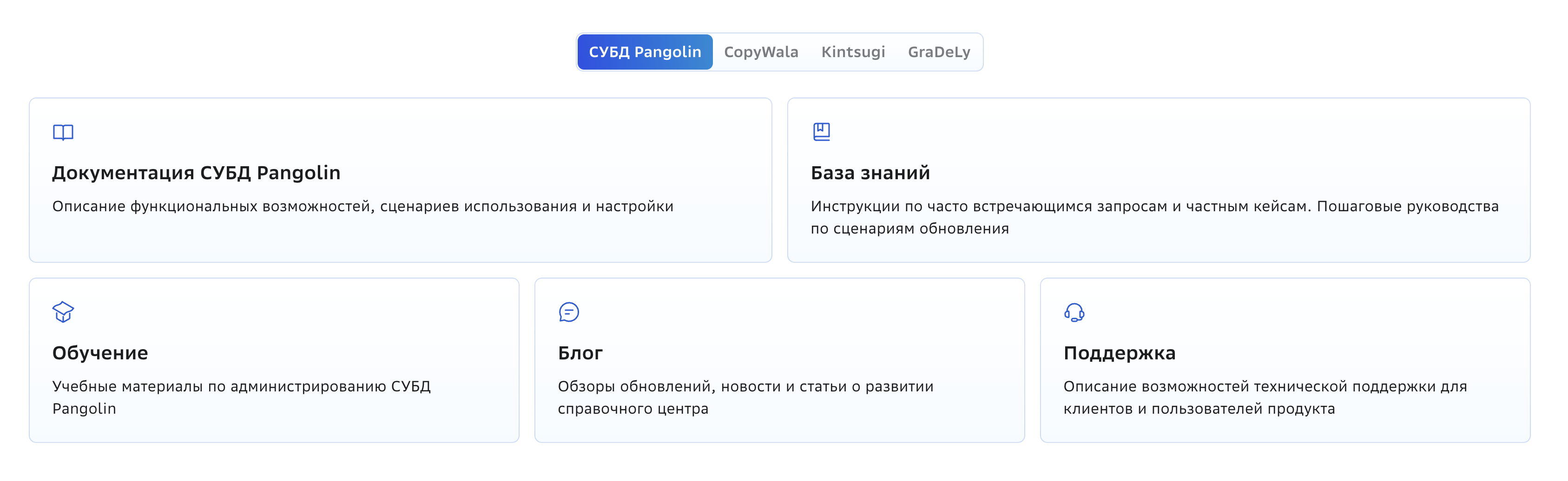Switch to the Kintsugi tab
Image resolution: width=1568 pixels, height=481 pixels.
[853, 52]
